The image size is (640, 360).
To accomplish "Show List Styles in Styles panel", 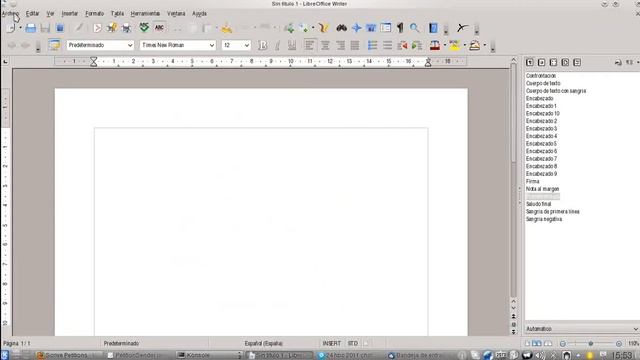I will 577,62.
